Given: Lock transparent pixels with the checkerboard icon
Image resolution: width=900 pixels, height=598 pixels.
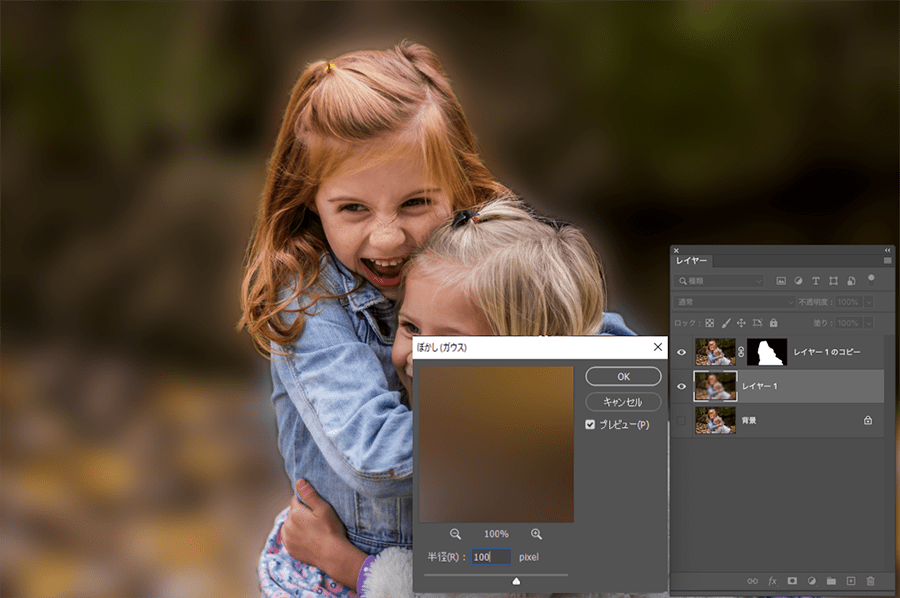Looking at the screenshot, I should pos(710,323).
